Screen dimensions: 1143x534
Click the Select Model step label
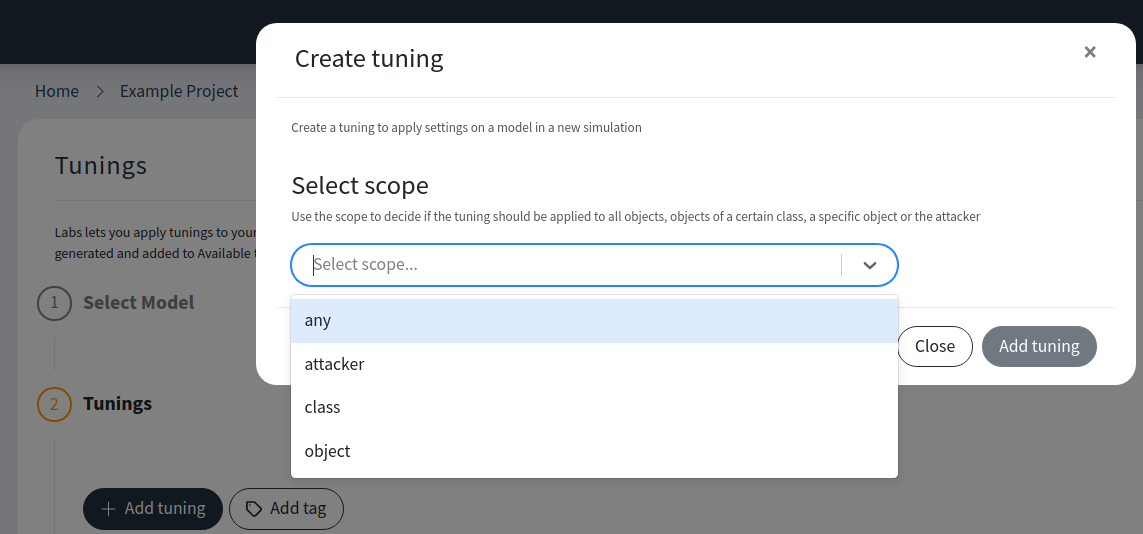click(139, 302)
